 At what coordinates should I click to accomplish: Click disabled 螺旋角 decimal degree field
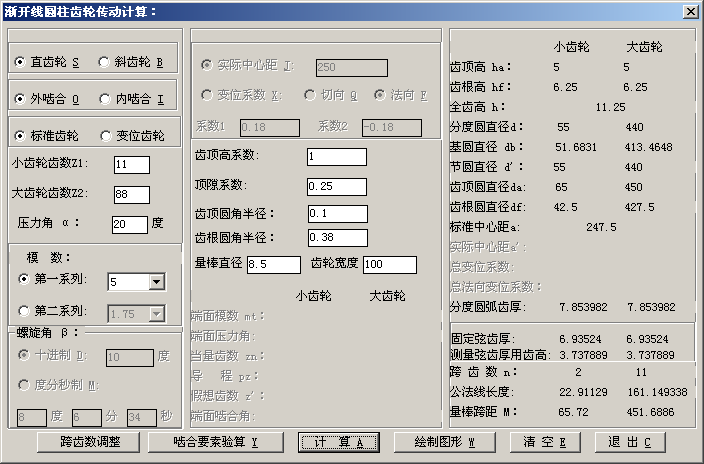click(130, 358)
